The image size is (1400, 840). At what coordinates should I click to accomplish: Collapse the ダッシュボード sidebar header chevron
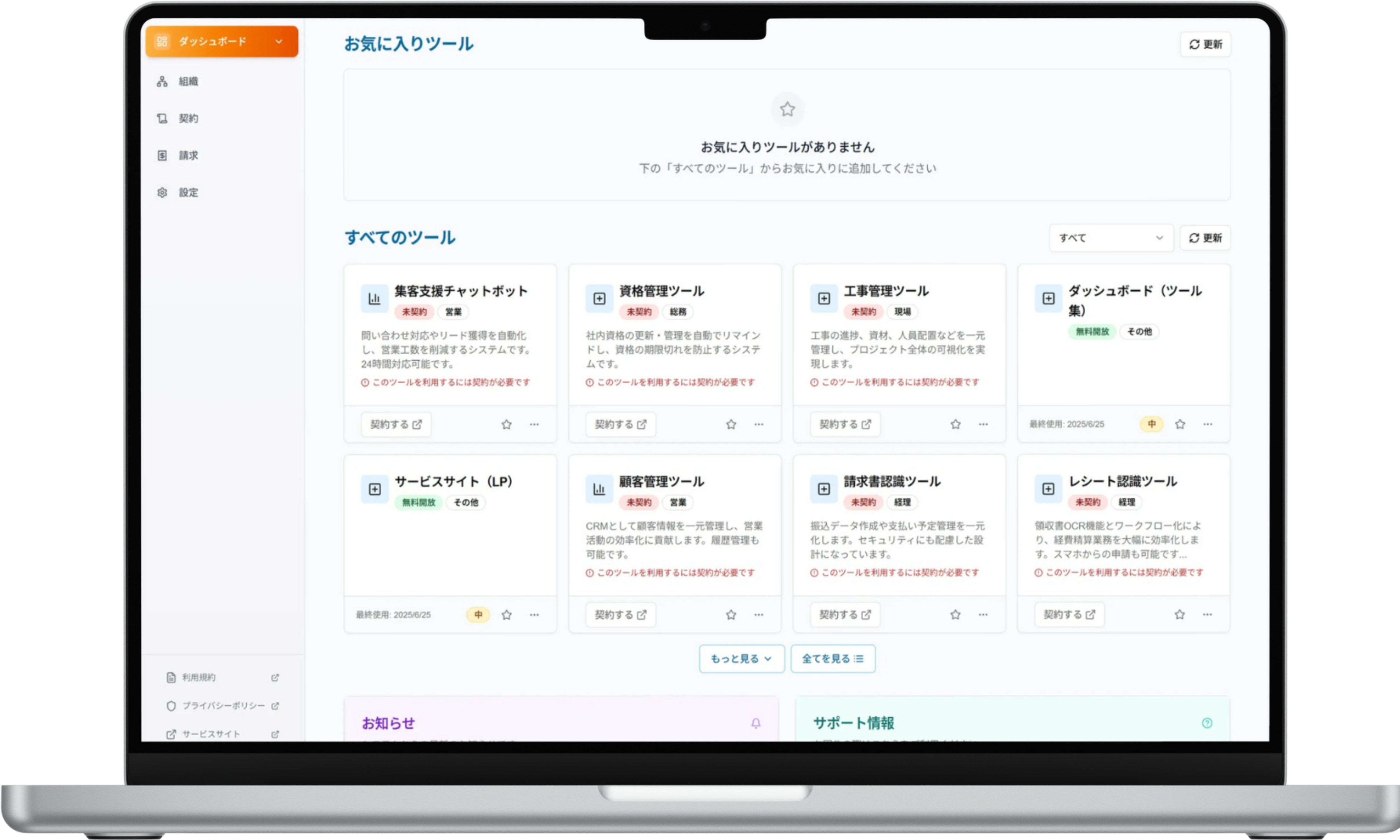(278, 41)
